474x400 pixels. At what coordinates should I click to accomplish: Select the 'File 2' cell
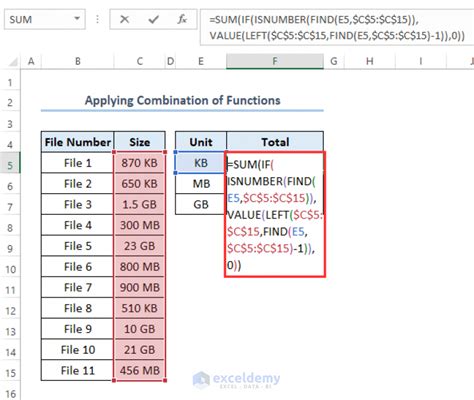tap(78, 184)
